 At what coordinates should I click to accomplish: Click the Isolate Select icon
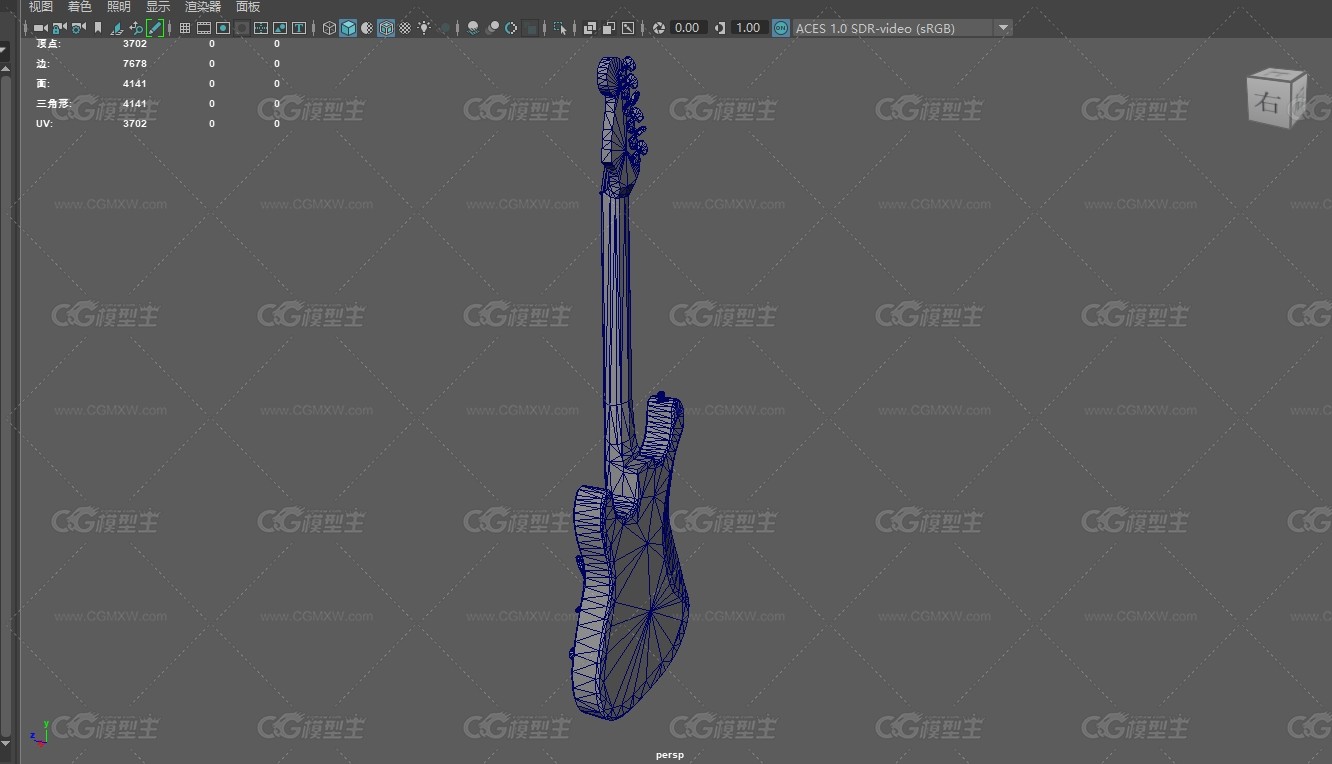pos(560,28)
